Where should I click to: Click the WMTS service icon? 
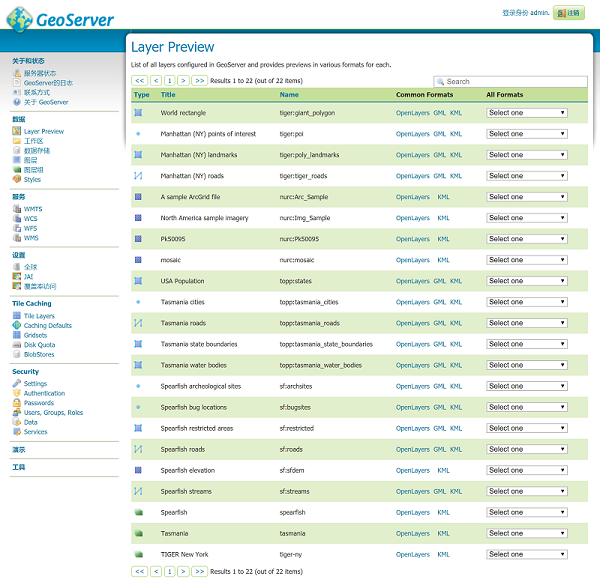pyautogui.click(x=16, y=208)
